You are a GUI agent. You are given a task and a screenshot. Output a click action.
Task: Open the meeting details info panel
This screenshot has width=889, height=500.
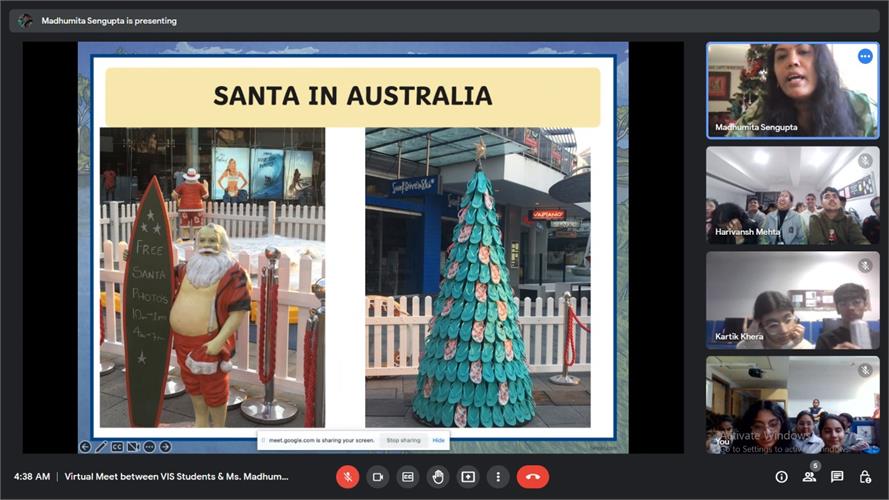[x=781, y=477]
